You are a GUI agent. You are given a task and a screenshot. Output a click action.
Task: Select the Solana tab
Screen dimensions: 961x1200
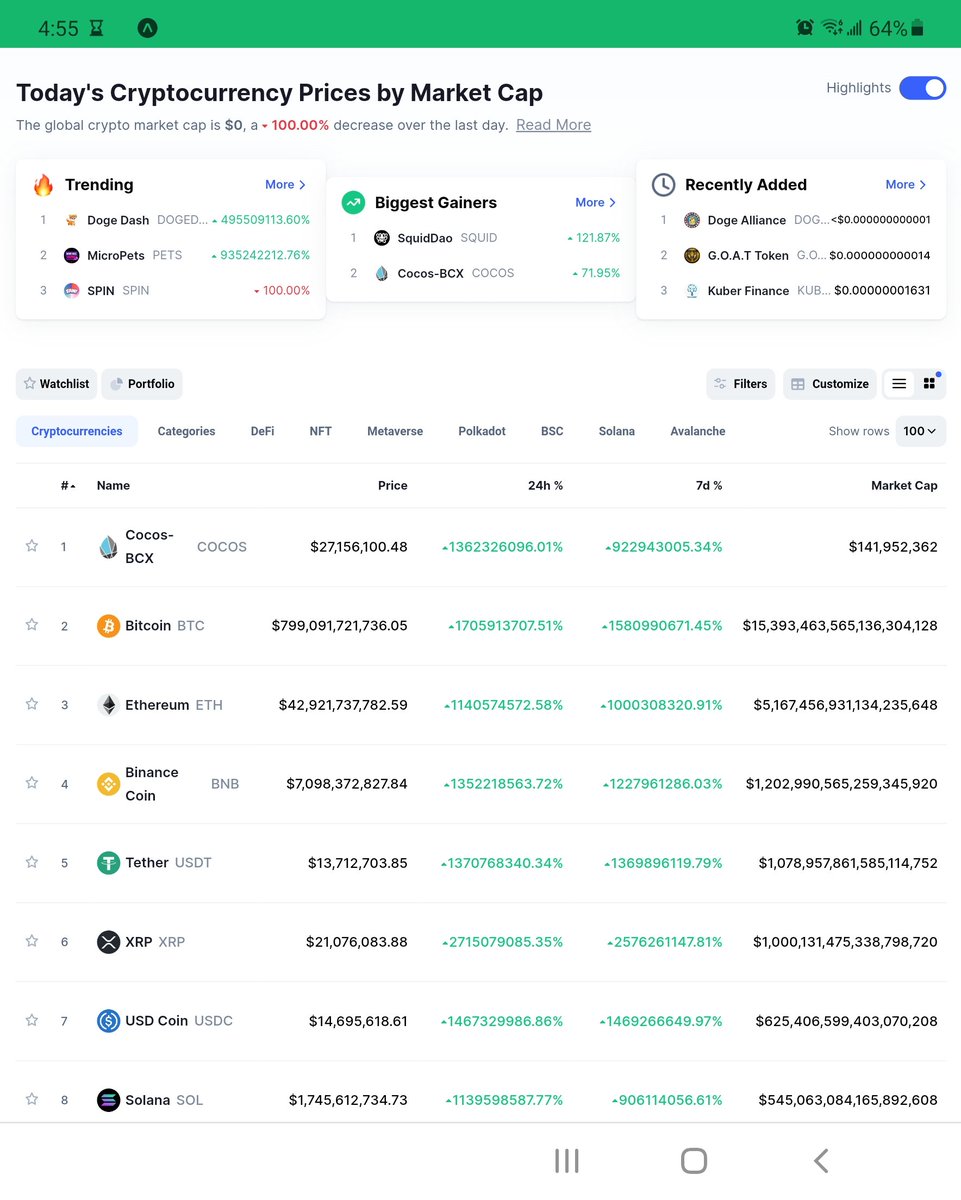616,431
